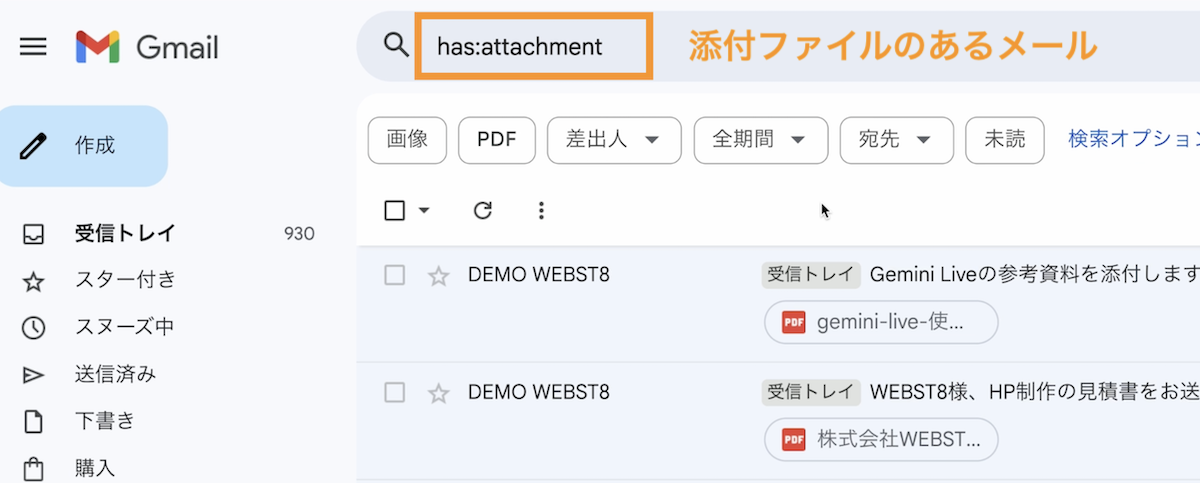Open the gemini-live PDF attachment chip

(x=881, y=322)
